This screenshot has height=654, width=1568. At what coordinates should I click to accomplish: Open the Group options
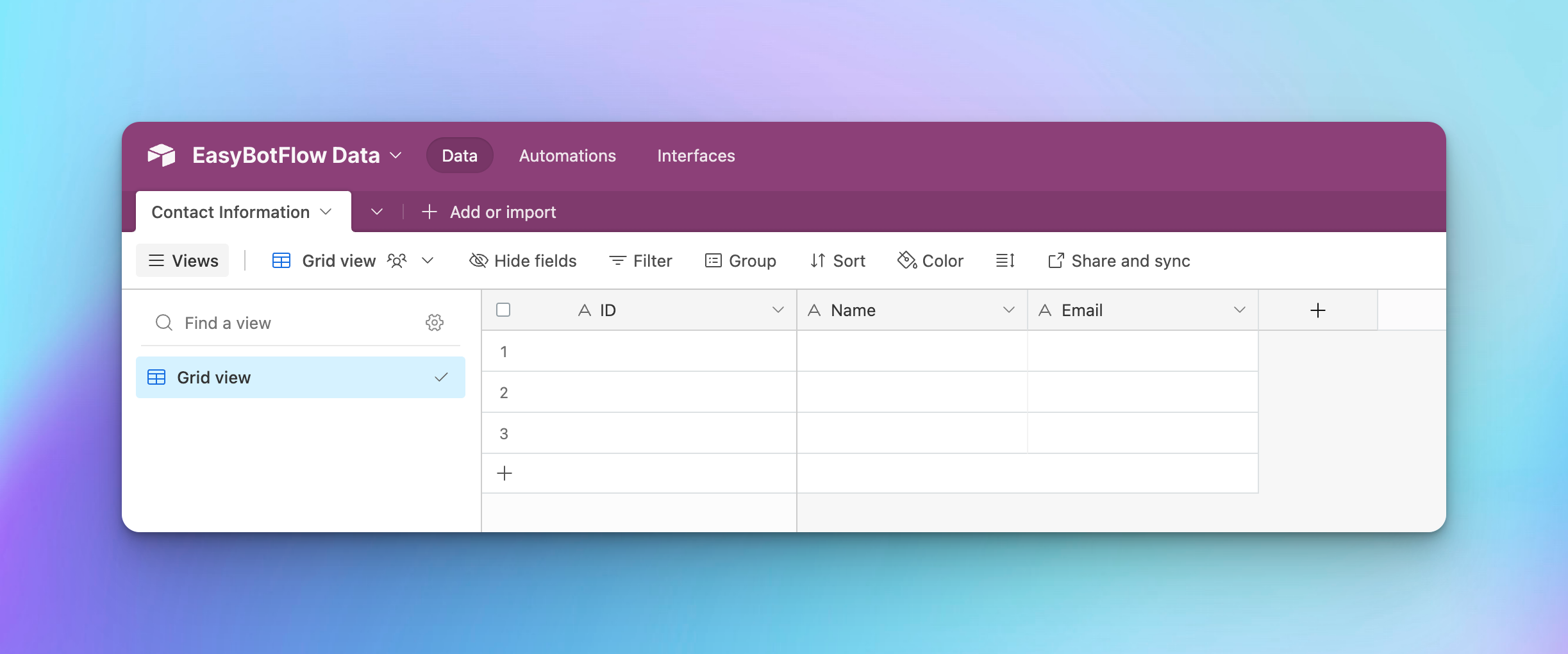740,261
